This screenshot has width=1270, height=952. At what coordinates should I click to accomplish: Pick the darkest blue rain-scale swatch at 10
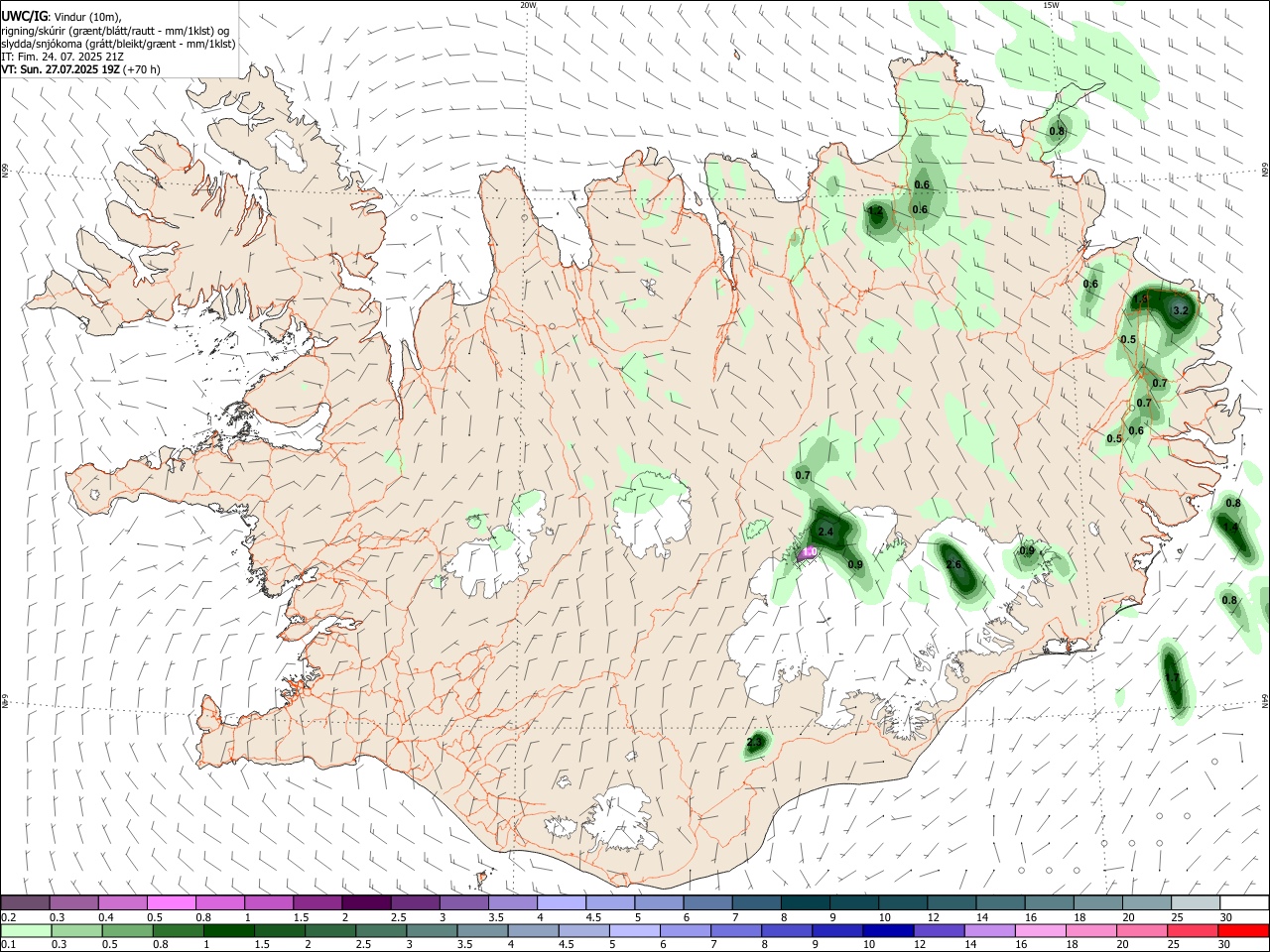pyautogui.click(x=888, y=930)
